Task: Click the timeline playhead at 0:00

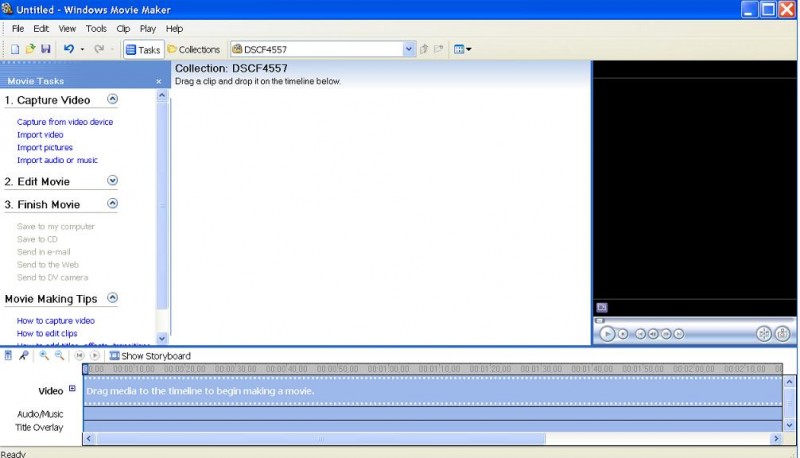Action: click(x=85, y=369)
